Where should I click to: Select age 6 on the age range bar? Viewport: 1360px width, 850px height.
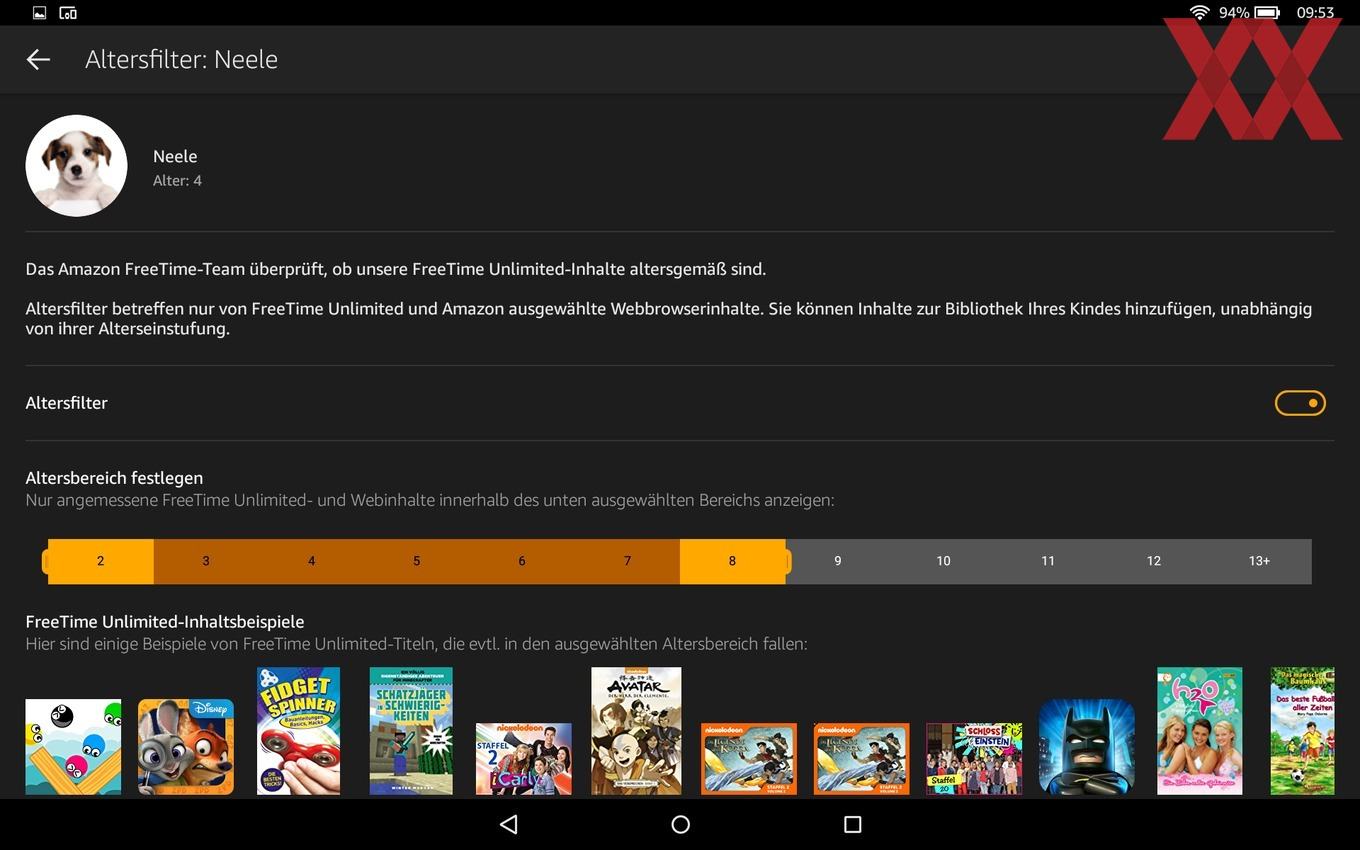[522, 561]
